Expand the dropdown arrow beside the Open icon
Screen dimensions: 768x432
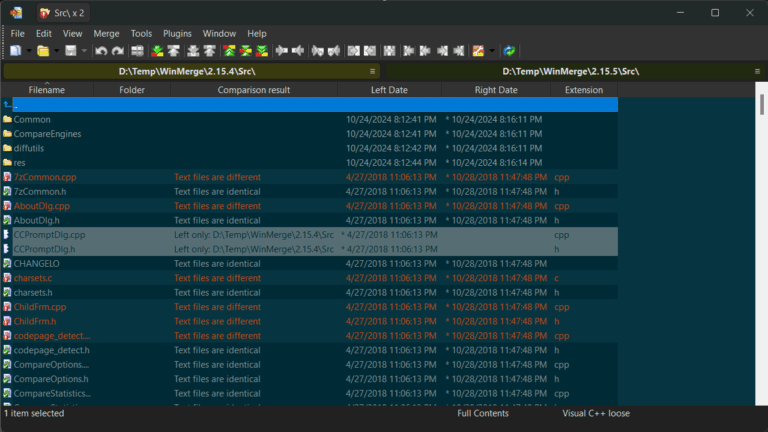(x=56, y=51)
